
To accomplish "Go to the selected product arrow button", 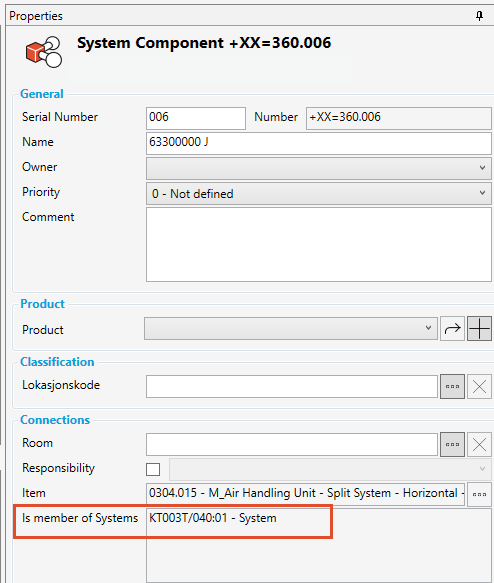I will [x=452, y=328].
